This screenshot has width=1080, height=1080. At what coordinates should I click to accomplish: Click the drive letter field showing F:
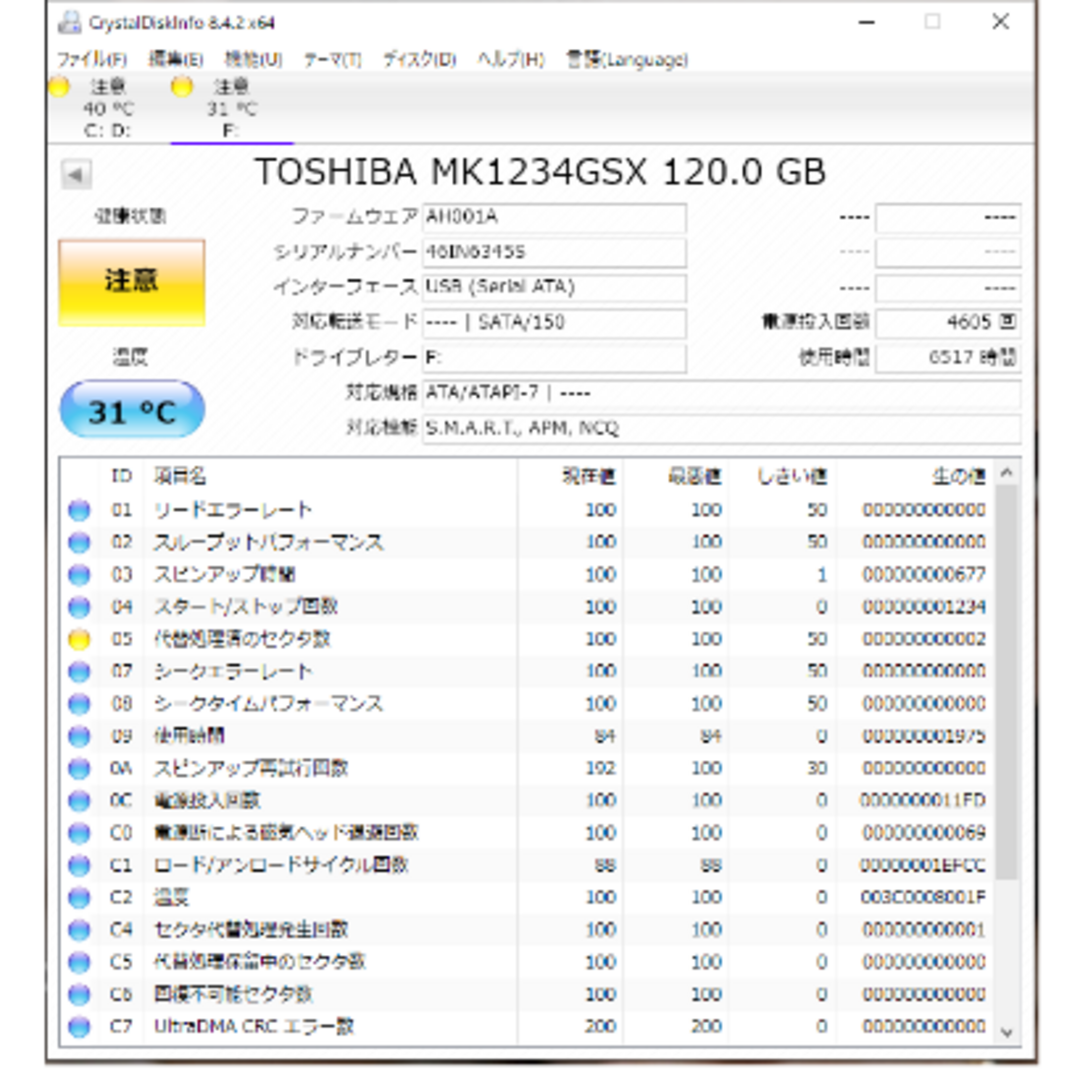(554, 358)
